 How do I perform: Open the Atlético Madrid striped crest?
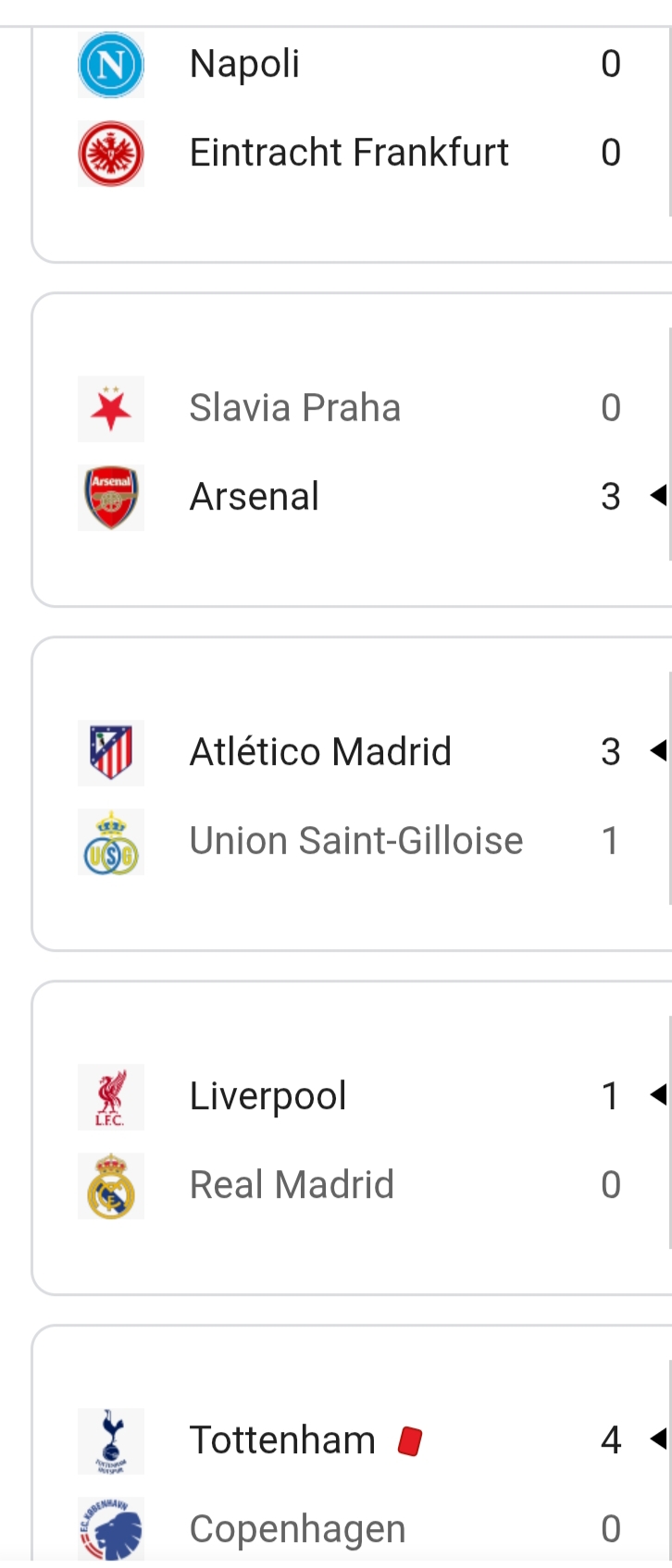(111, 753)
